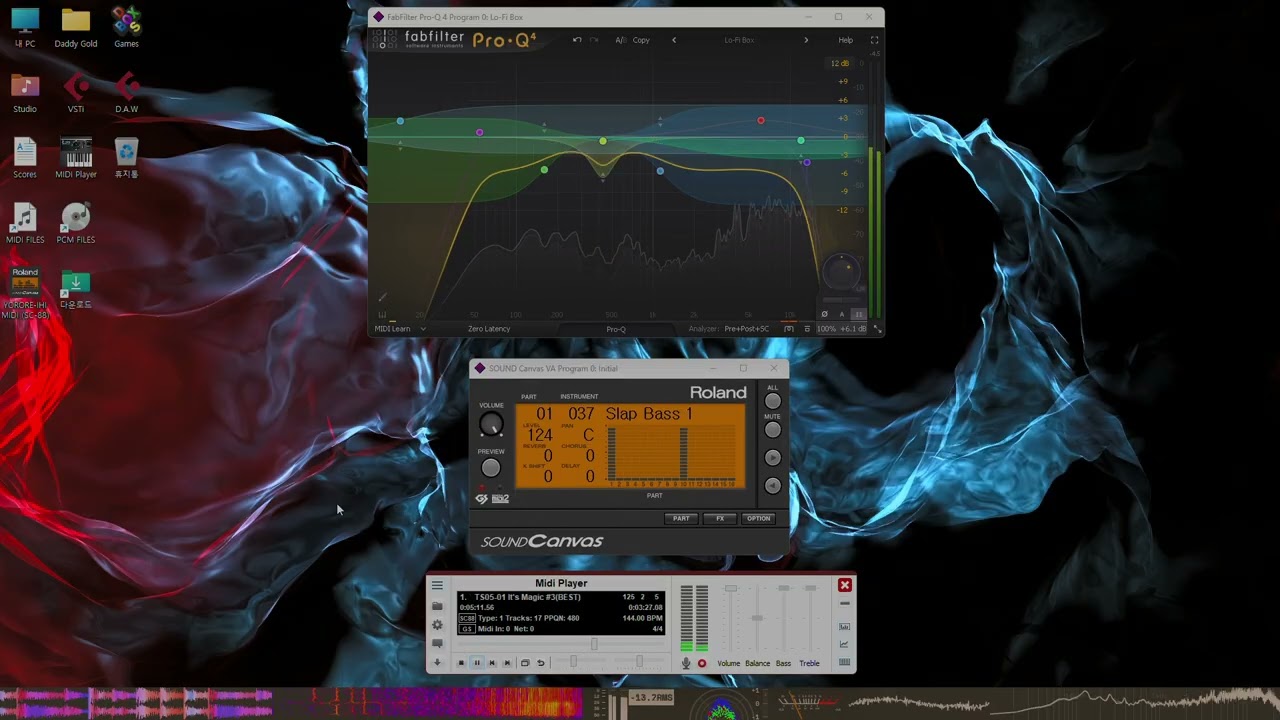
Task: Skip to next track in Midi Player
Action: click(507, 663)
